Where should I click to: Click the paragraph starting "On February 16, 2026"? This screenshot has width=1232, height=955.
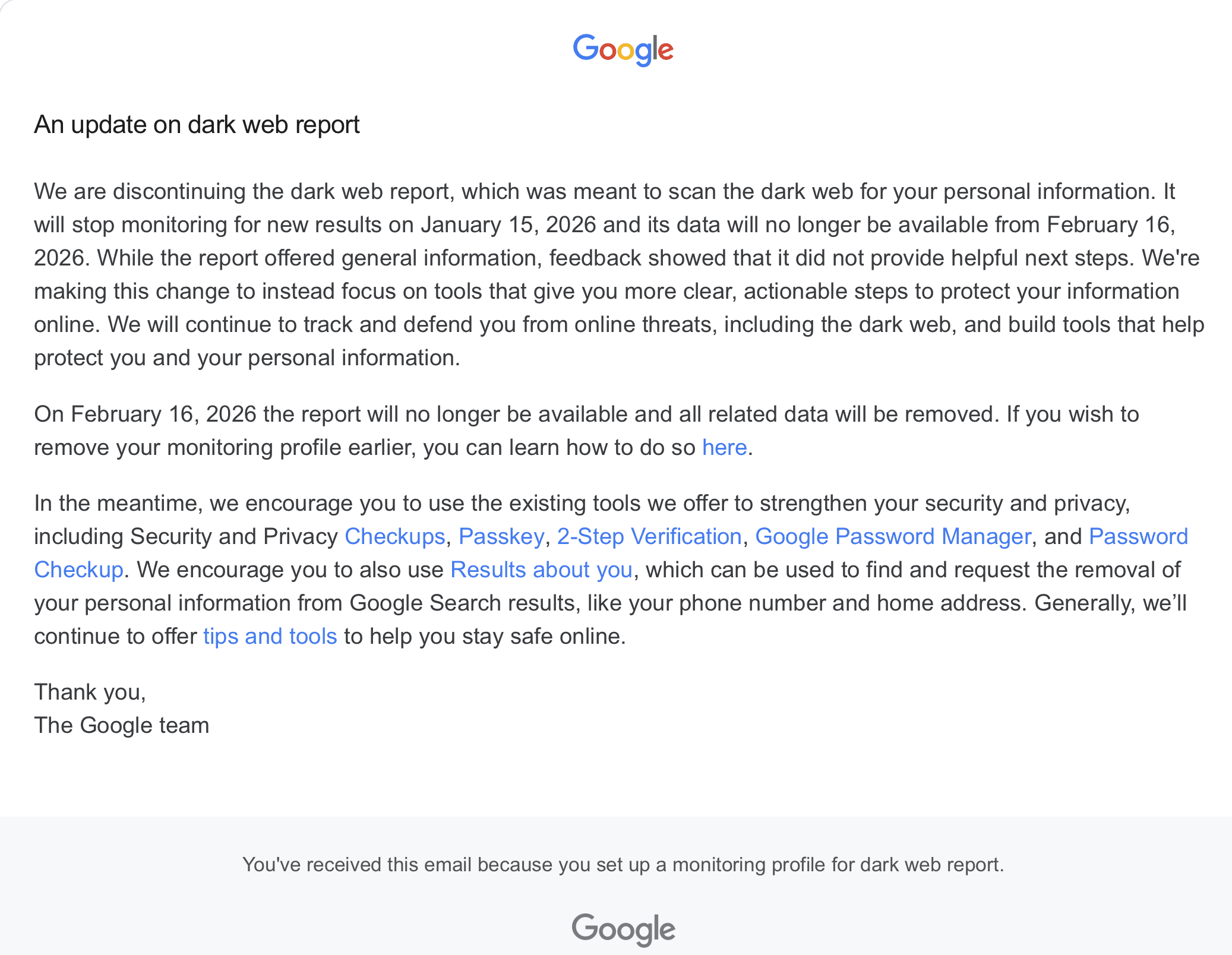click(x=475, y=414)
